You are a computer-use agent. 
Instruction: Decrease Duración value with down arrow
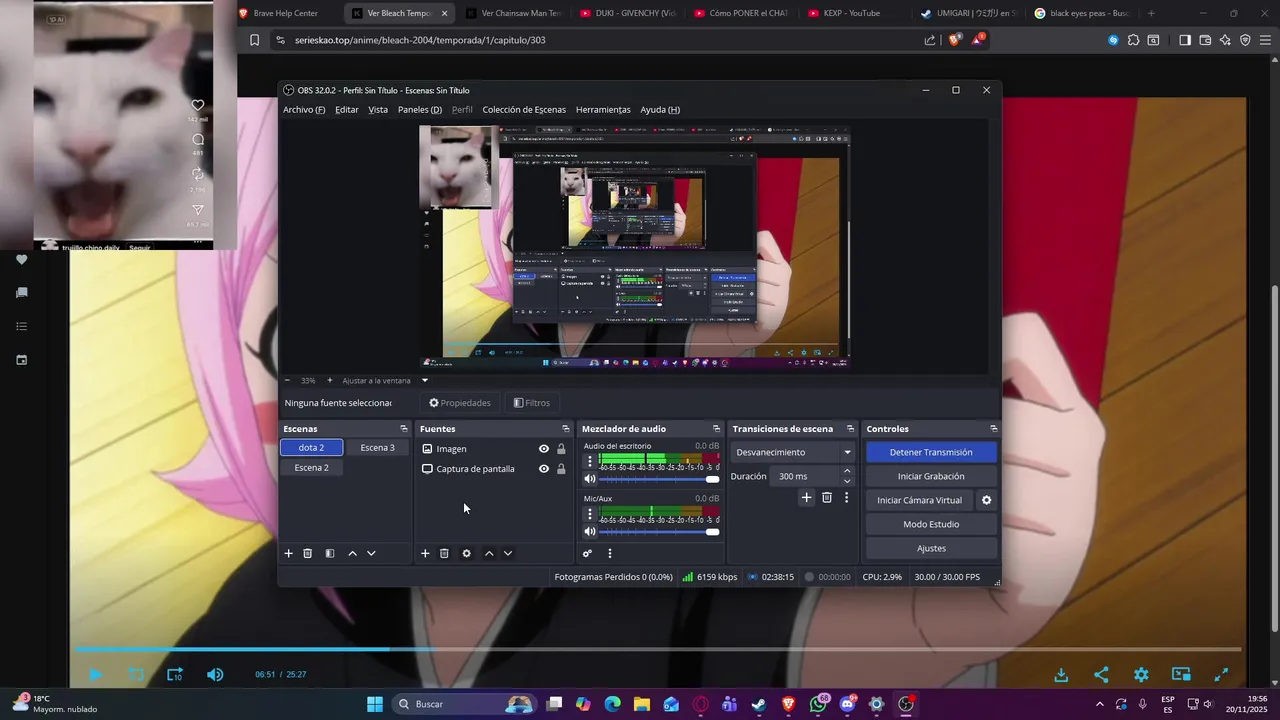[x=847, y=481]
